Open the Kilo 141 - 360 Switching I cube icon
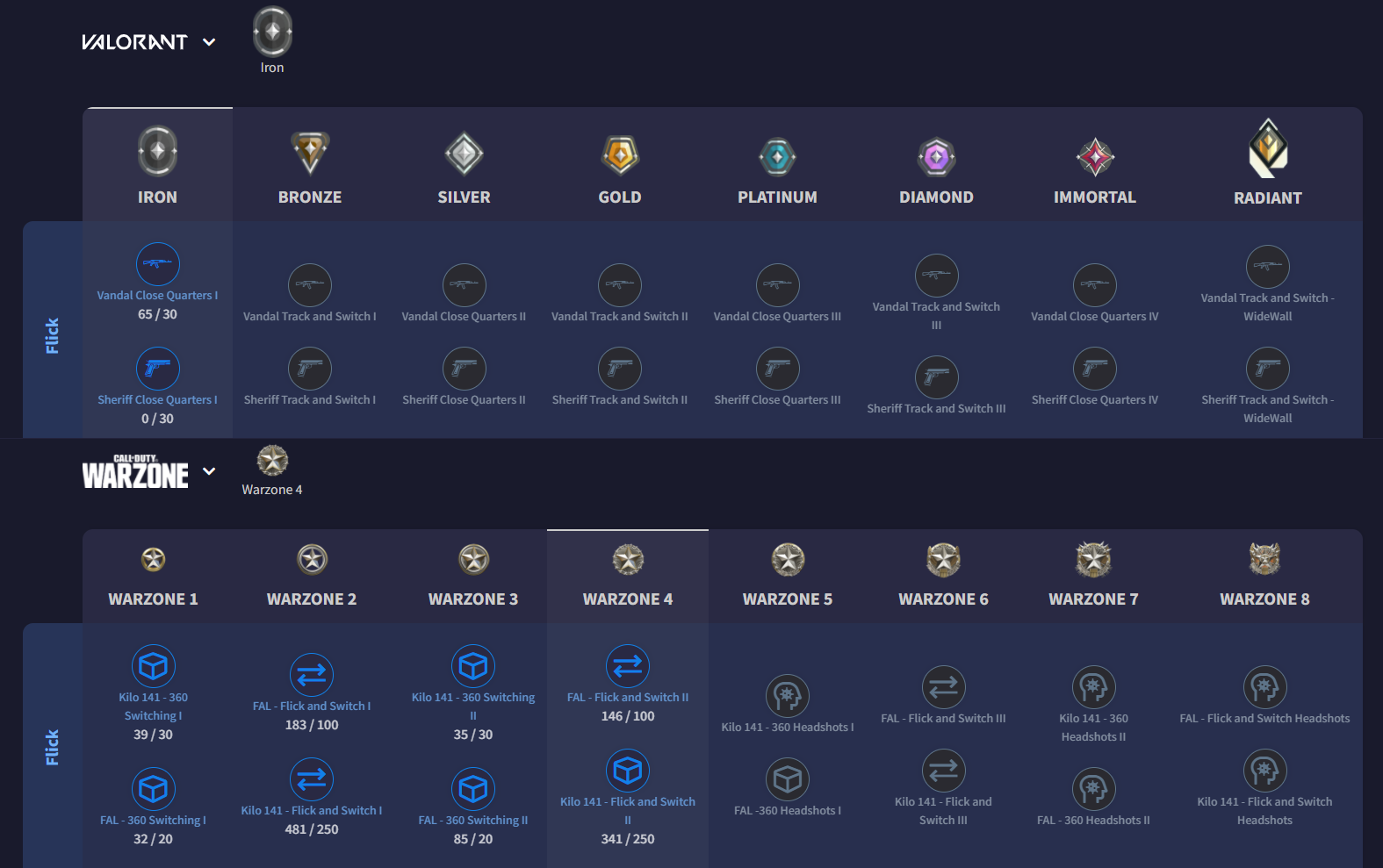The width and height of the screenshot is (1383, 868). (x=154, y=666)
